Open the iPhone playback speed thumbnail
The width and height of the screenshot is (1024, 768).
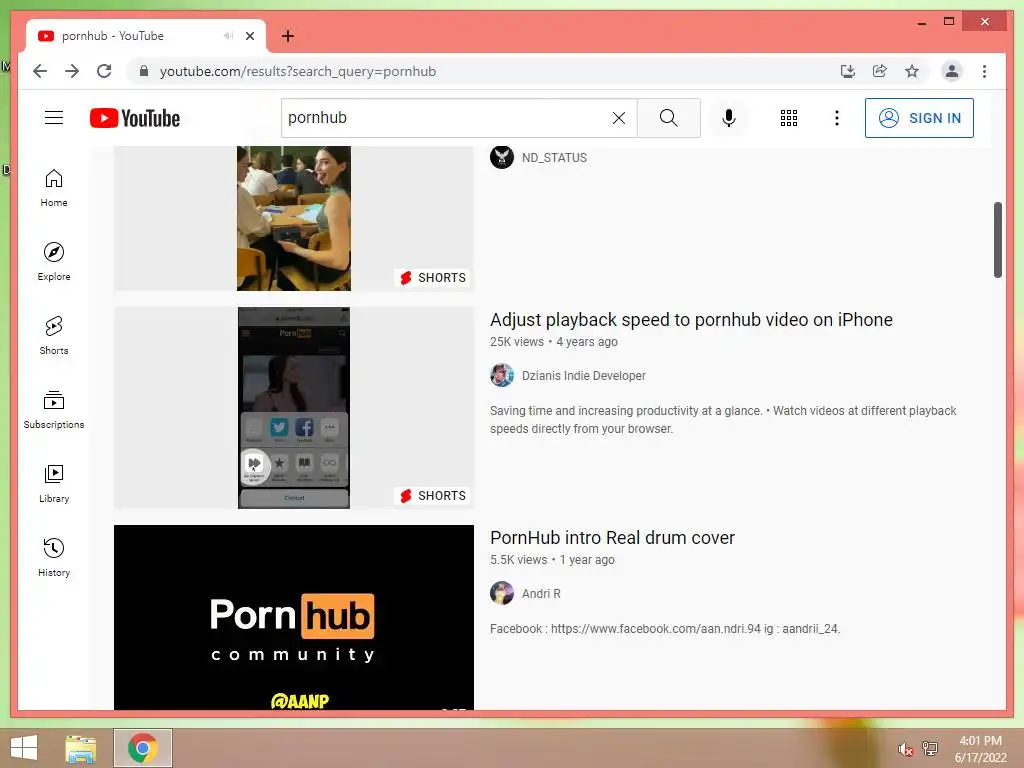(294, 408)
